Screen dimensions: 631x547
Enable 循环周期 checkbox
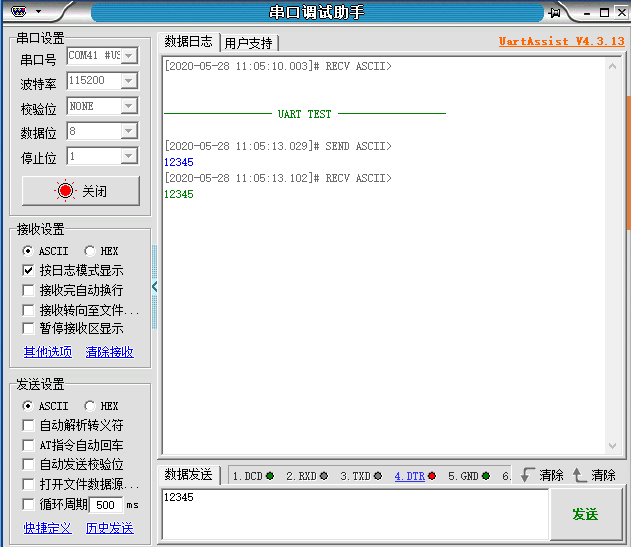(28, 504)
